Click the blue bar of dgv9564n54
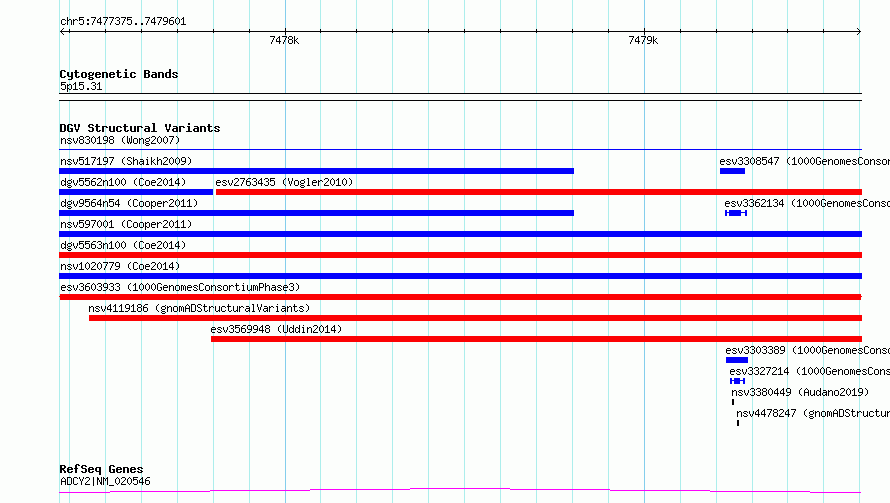Image resolution: width=890 pixels, height=503 pixels. pyautogui.click(x=317, y=213)
